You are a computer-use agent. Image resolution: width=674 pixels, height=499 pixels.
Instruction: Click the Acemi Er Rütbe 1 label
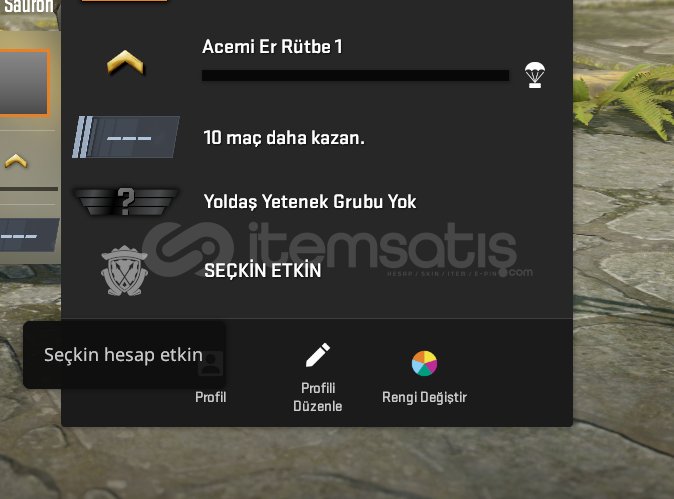click(x=272, y=46)
